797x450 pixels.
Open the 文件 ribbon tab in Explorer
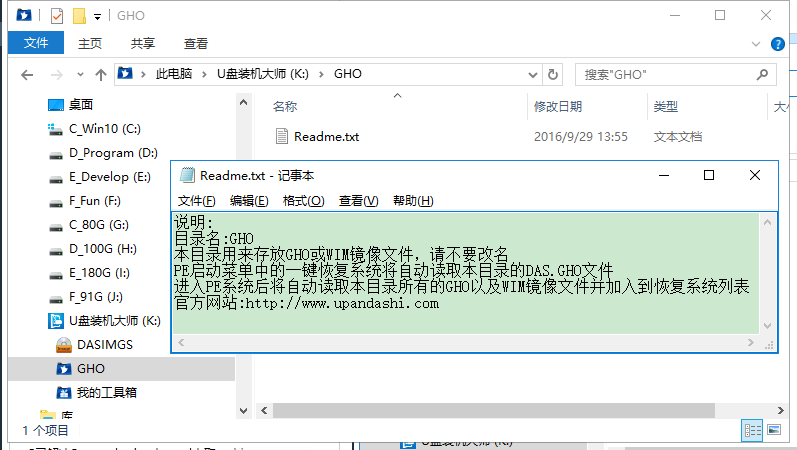pyautogui.click(x=36, y=43)
